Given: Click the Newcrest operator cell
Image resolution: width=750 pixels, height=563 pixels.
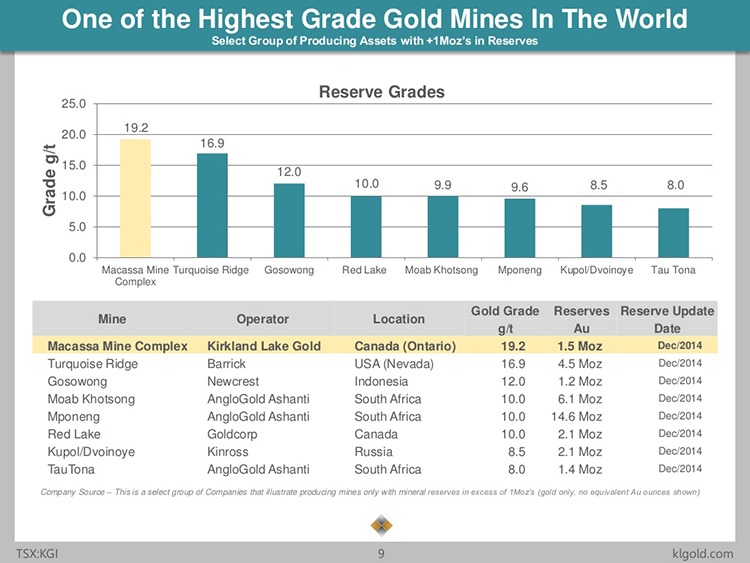Looking at the screenshot, I should tap(233, 382).
